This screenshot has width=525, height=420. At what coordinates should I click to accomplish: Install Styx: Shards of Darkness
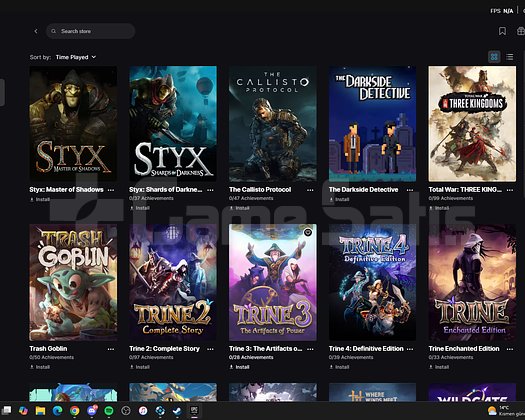coord(140,208)
